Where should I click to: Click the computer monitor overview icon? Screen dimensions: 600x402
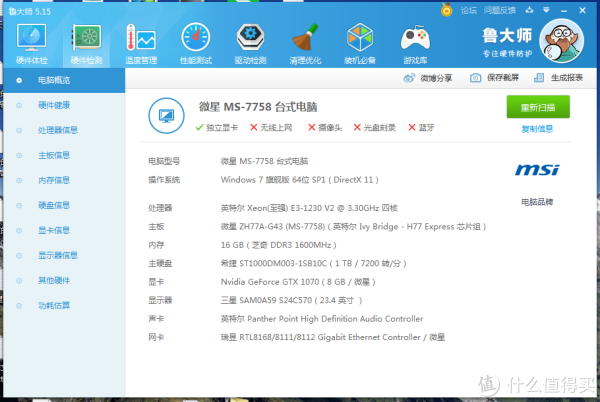click(x=166, y=116)
